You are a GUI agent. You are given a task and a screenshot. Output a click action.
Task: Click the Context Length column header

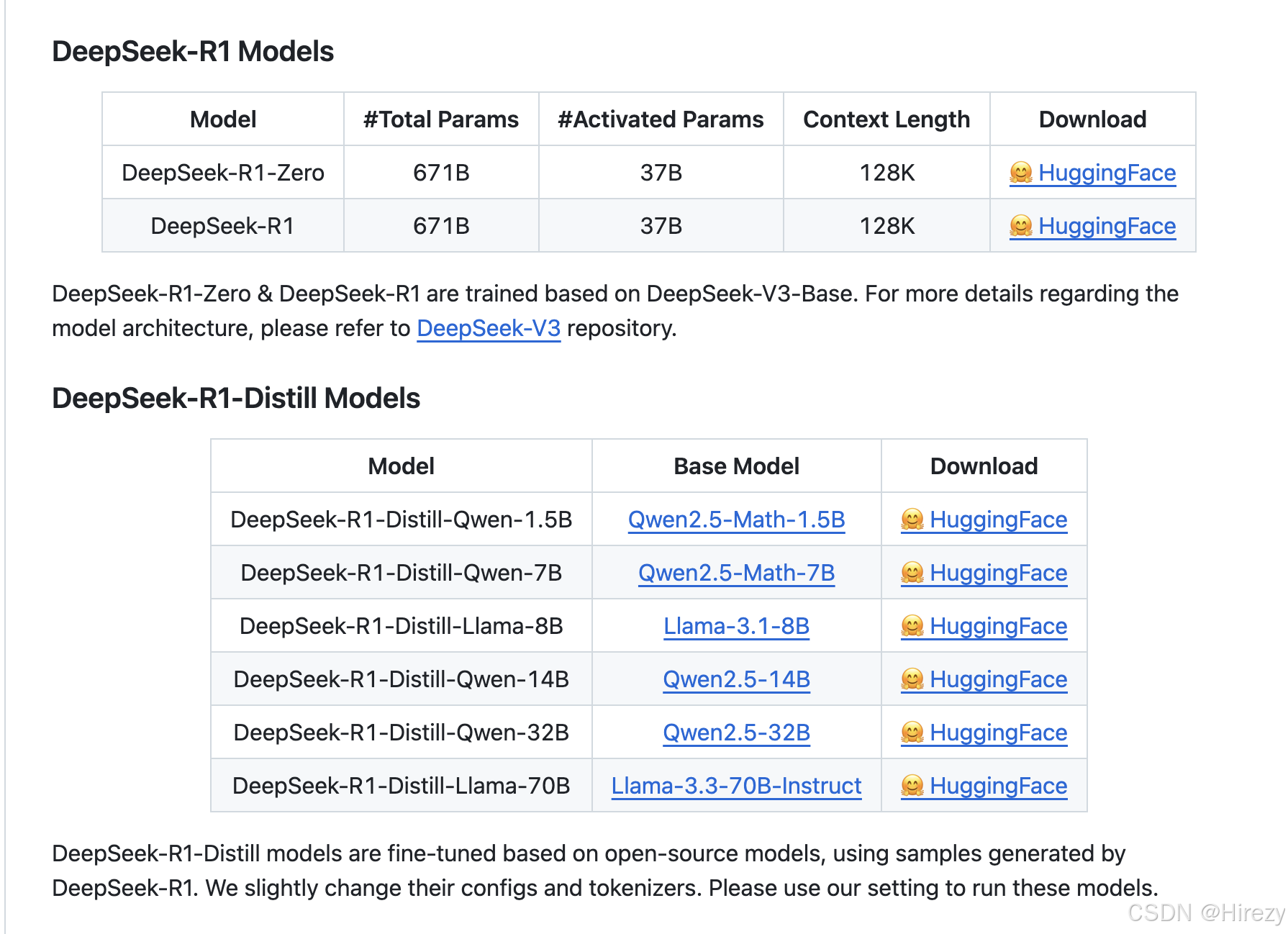(x=886, y=119)
